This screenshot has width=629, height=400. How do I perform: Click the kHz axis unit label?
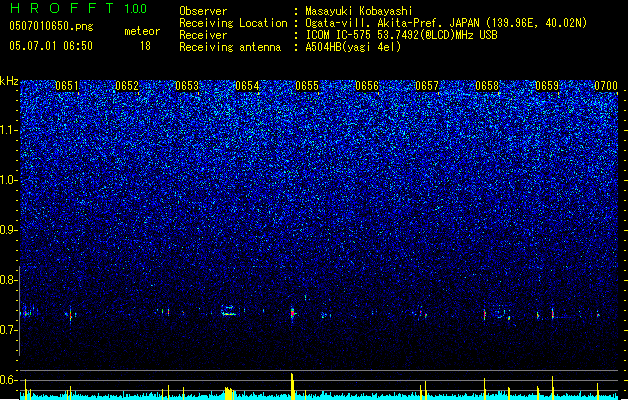(9, 81)
